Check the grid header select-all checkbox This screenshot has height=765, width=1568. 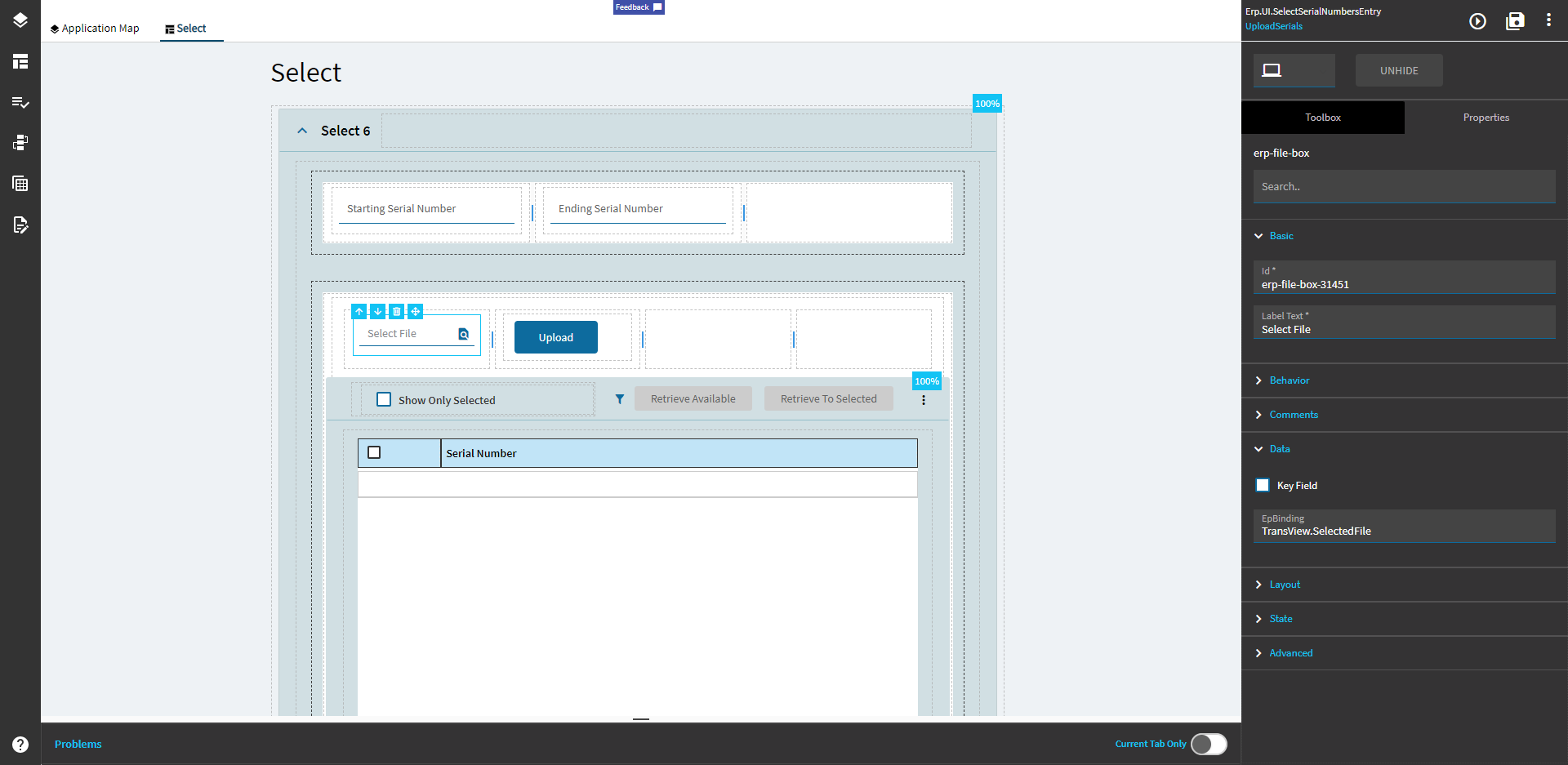[x=374, y=452]
